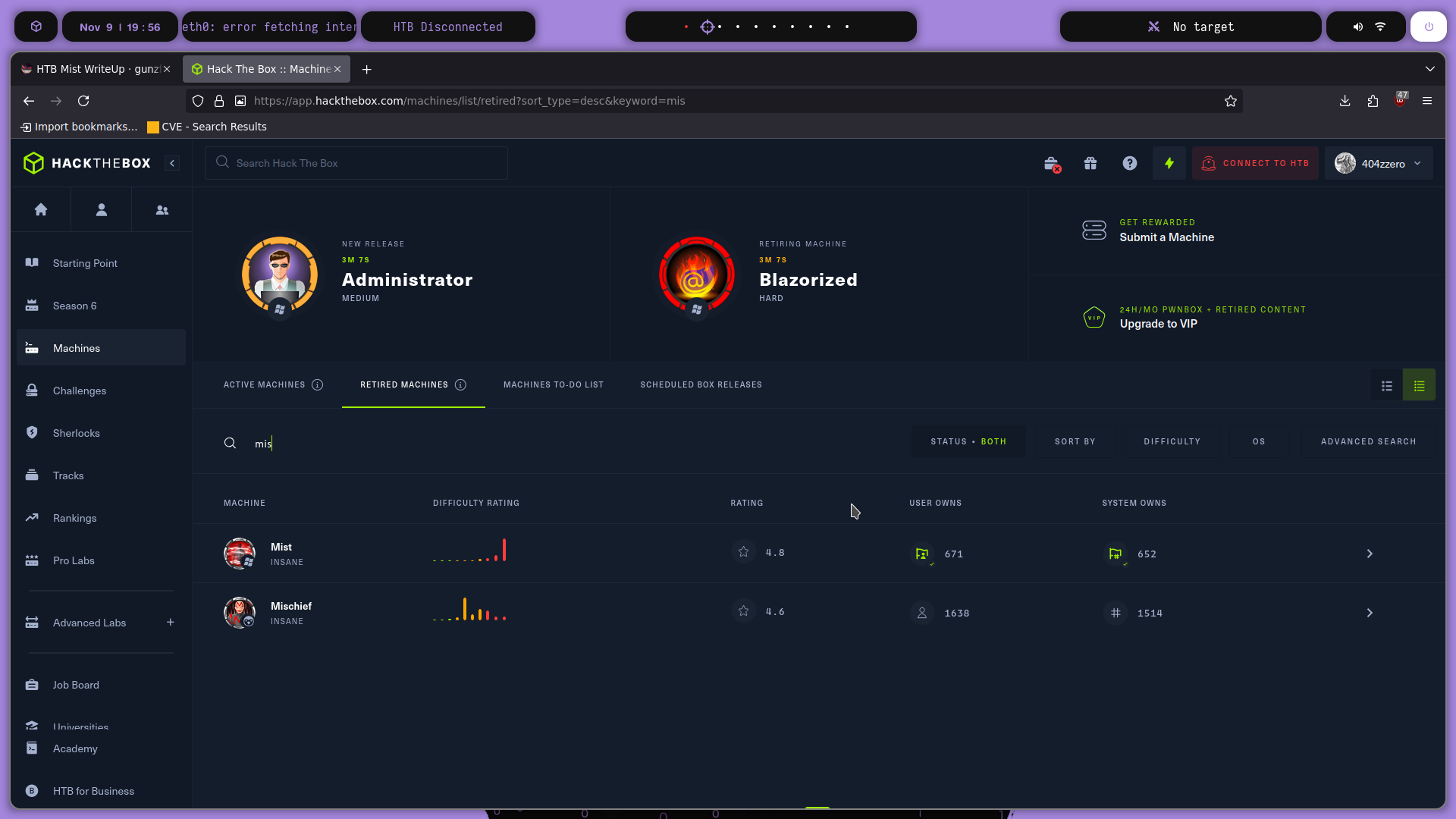1456x819 pixels.
Task: Select Machines in sidebar
Action: 101,348
